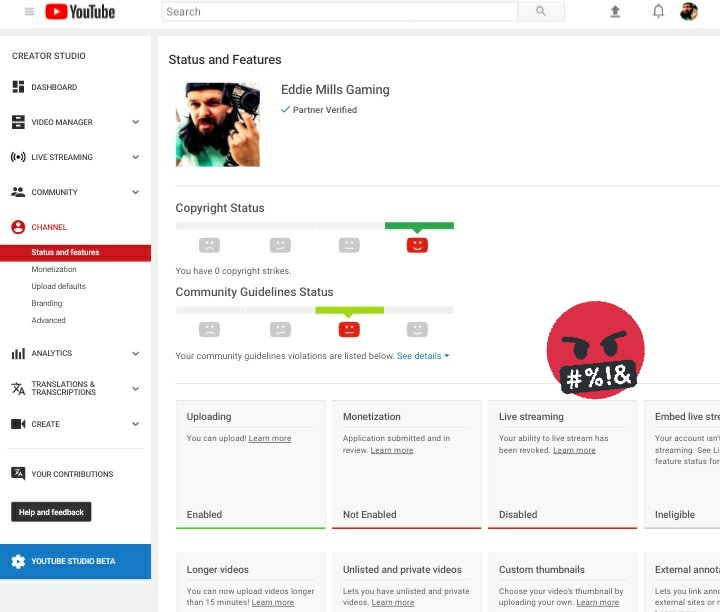Click the Video Manager icon
Image resolution: width=720 pixels, height=612 pixels.
pyautogui.click(x=18, y=122)
